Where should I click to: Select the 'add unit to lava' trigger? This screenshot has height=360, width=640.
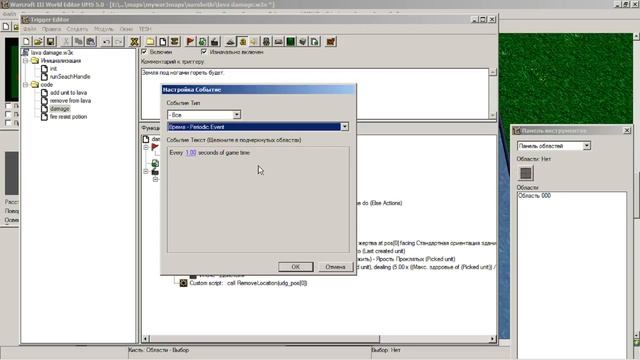click(68, 93)
